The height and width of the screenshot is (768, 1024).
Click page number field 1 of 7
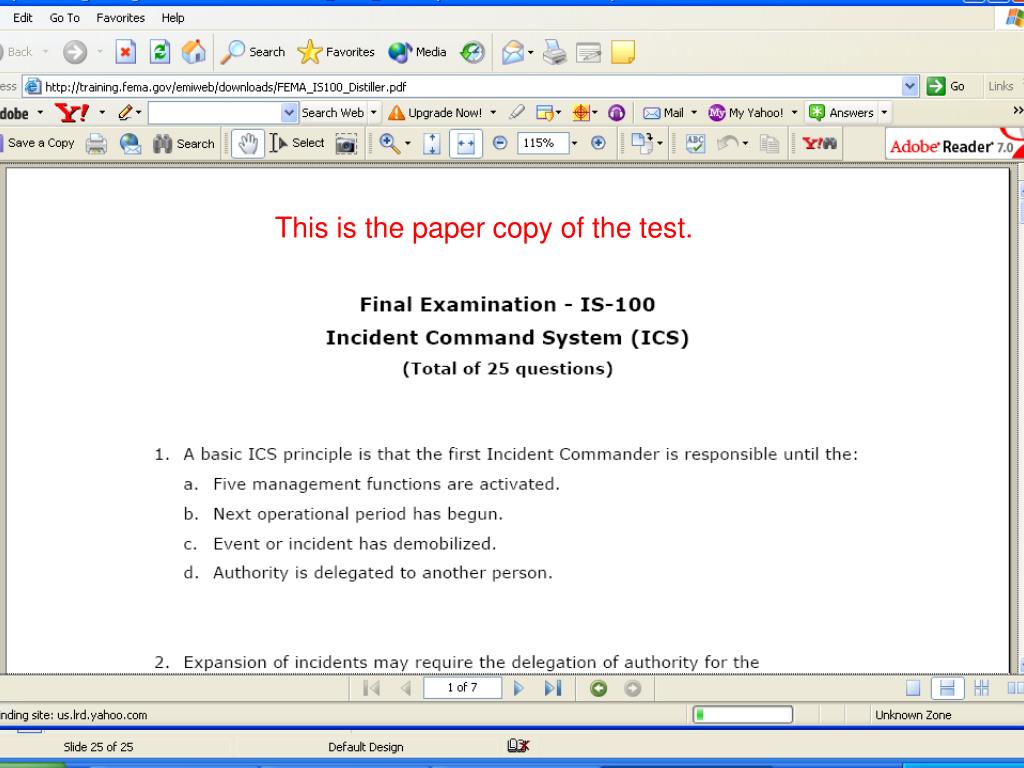(x=462, y=688)
